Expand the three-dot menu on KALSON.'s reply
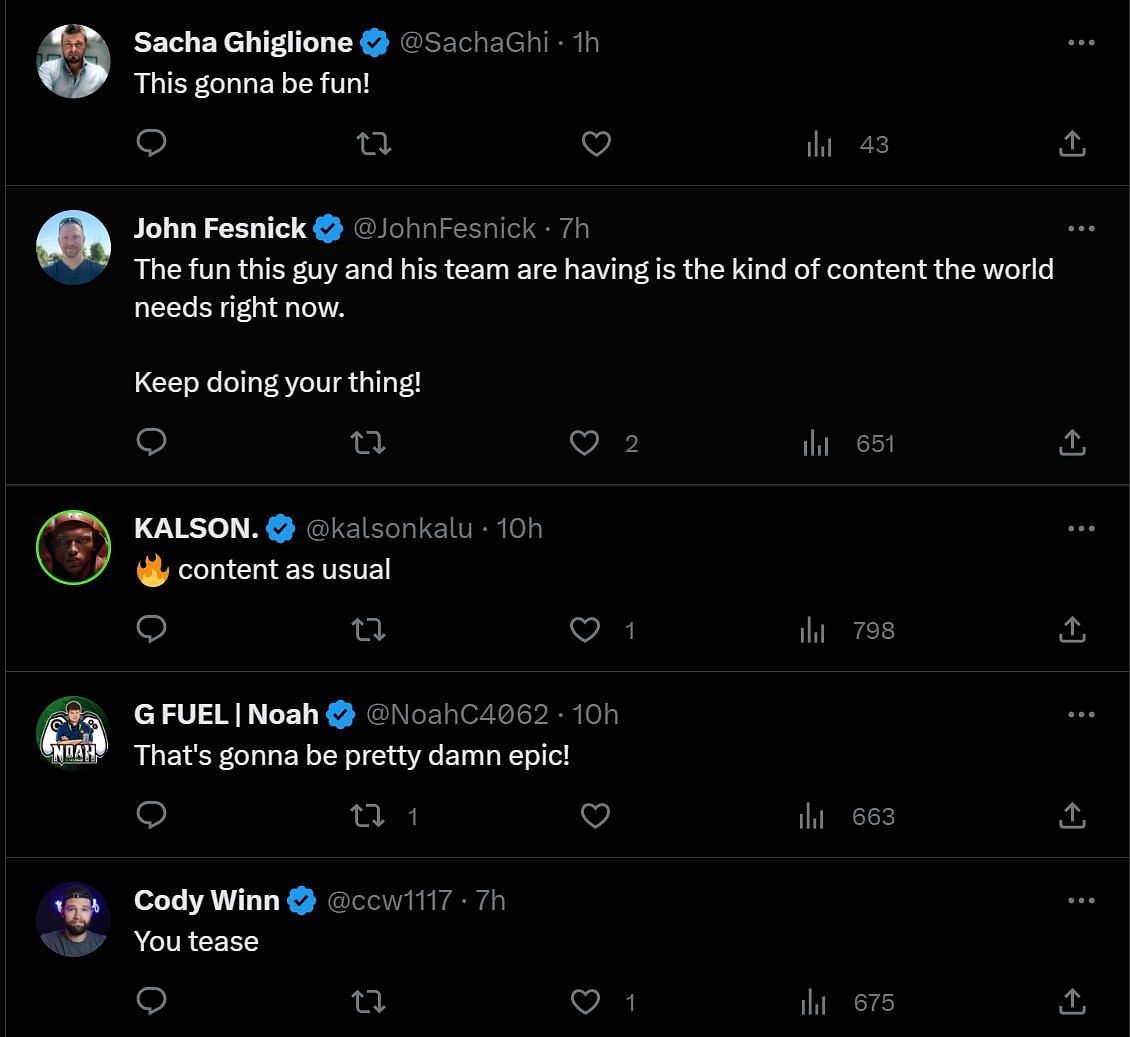The image size is (1130, 1037). point(1081,528)
